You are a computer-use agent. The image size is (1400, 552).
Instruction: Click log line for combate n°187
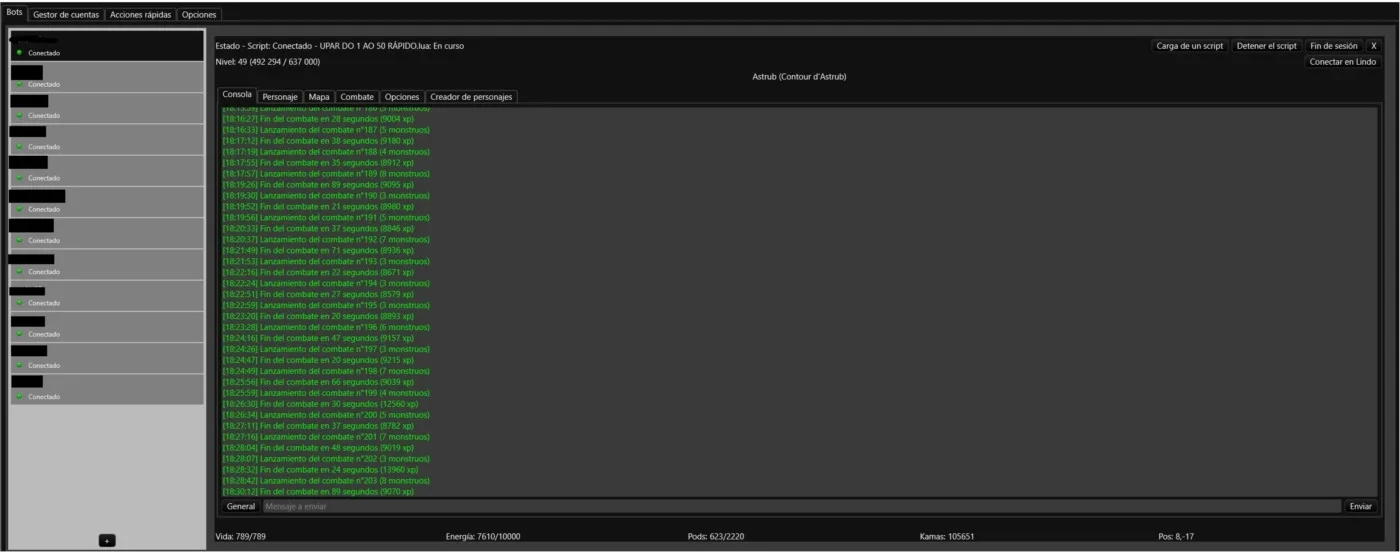(326, 130)
